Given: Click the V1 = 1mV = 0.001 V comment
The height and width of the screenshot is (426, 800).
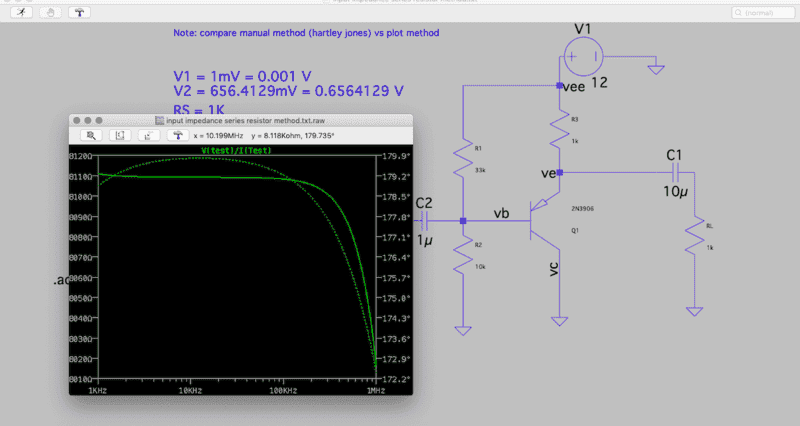Looking at the screenshot, I should [242, 77].
